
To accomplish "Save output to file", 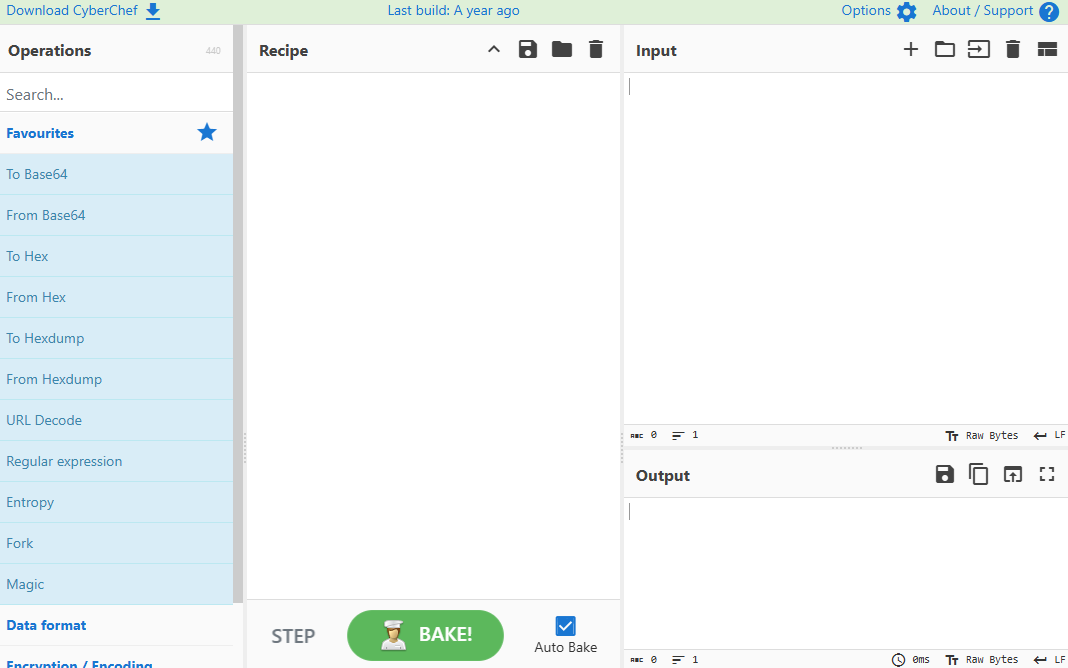I will tap(945, 475).
